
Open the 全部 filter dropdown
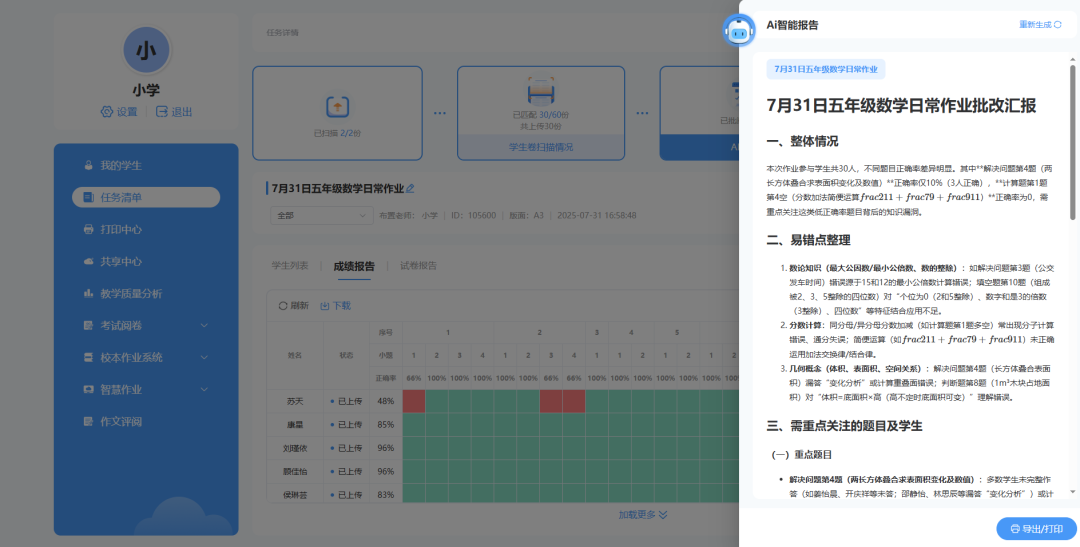(x=322, y=216)
